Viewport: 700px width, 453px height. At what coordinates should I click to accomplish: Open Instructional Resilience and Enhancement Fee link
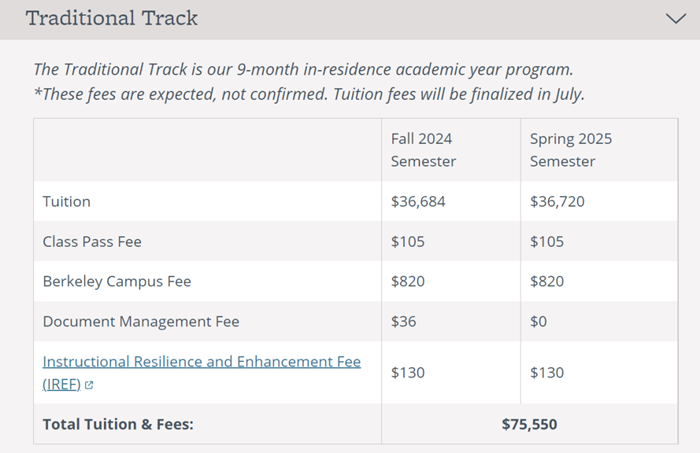(201, 362)
